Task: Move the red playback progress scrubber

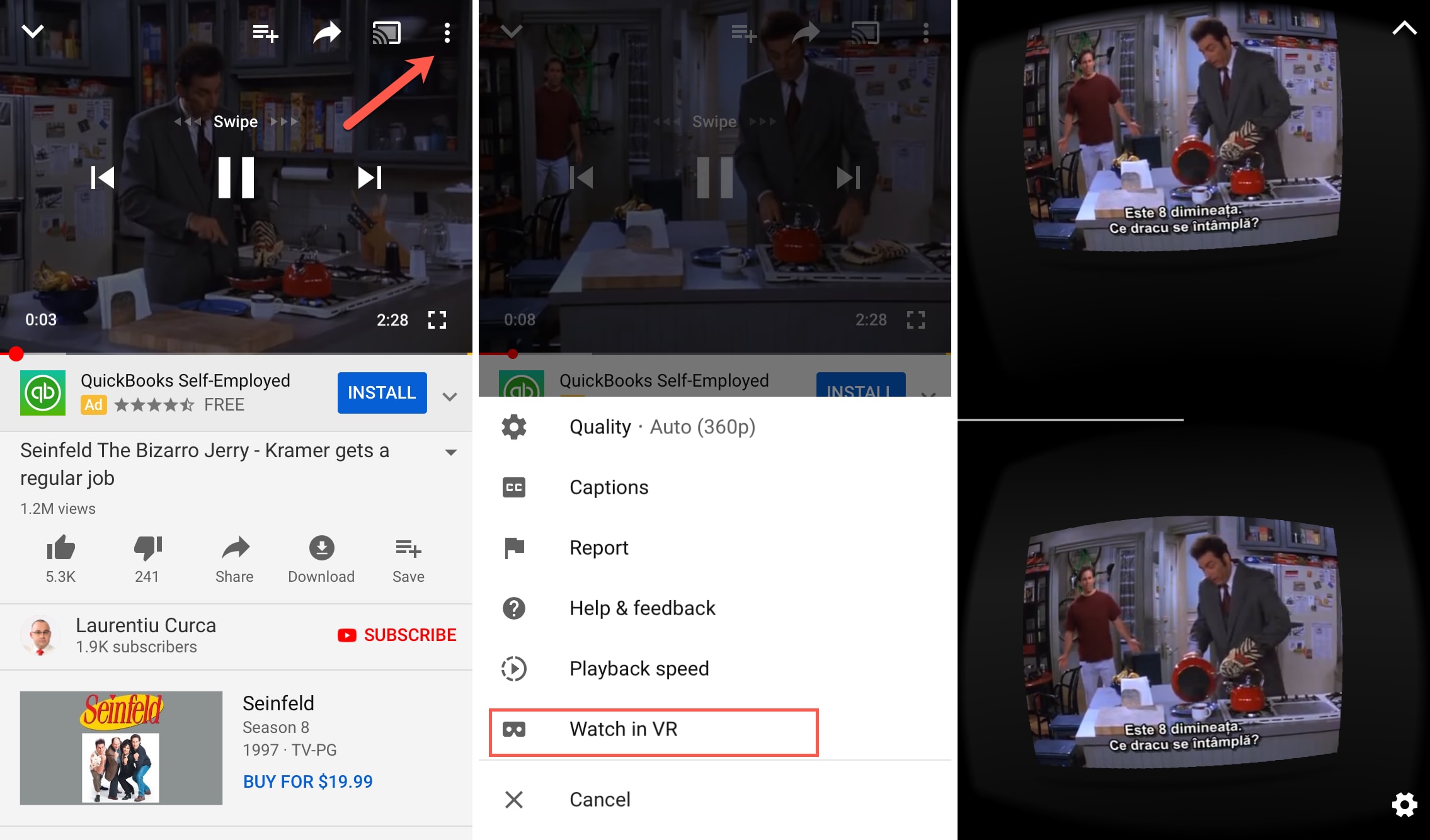Action: (16, 354)
